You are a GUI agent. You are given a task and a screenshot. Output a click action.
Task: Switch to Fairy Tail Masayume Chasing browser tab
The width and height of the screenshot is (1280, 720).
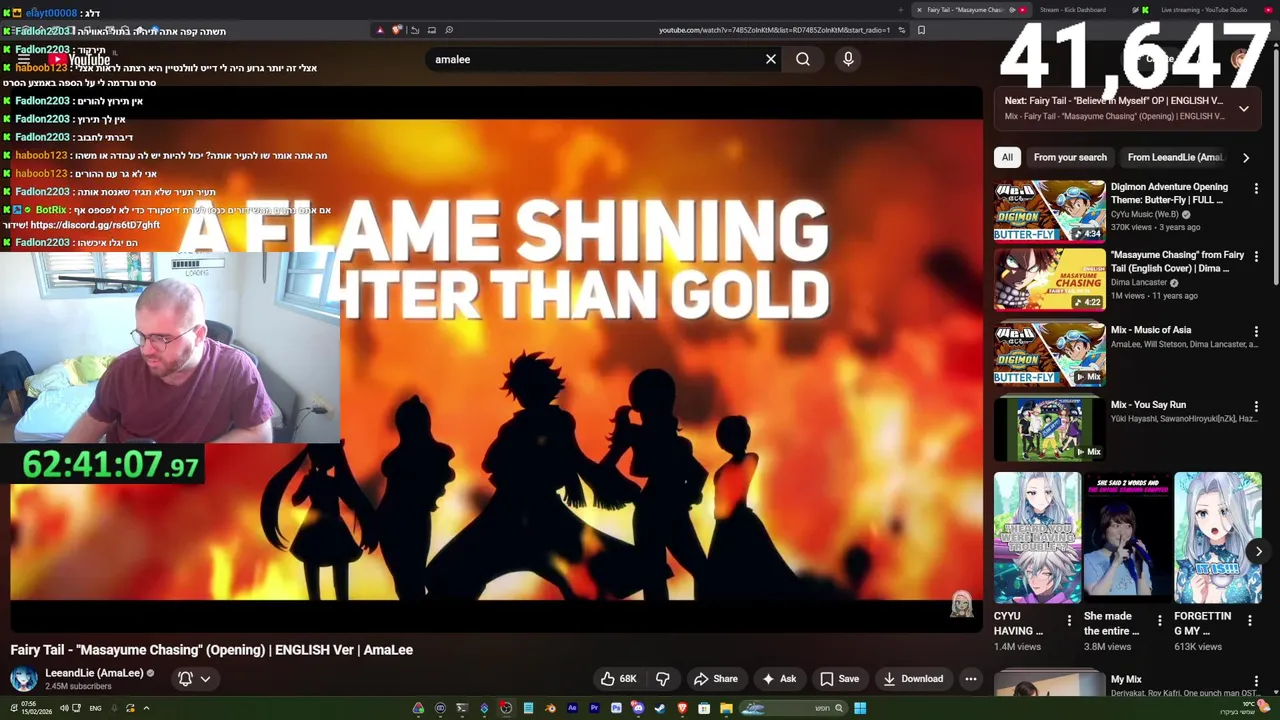(x=970, y=10)
